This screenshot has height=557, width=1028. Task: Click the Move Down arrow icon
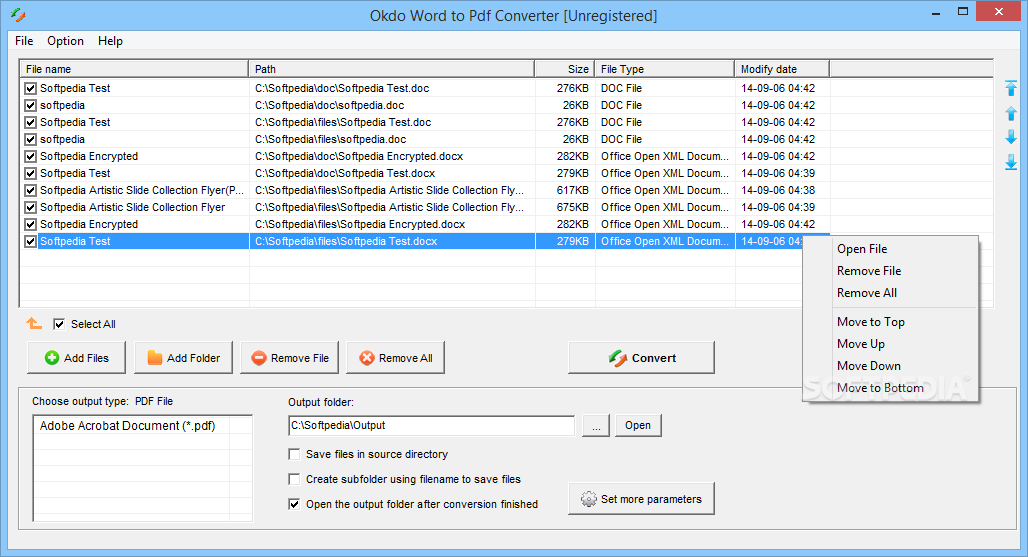1011,137
